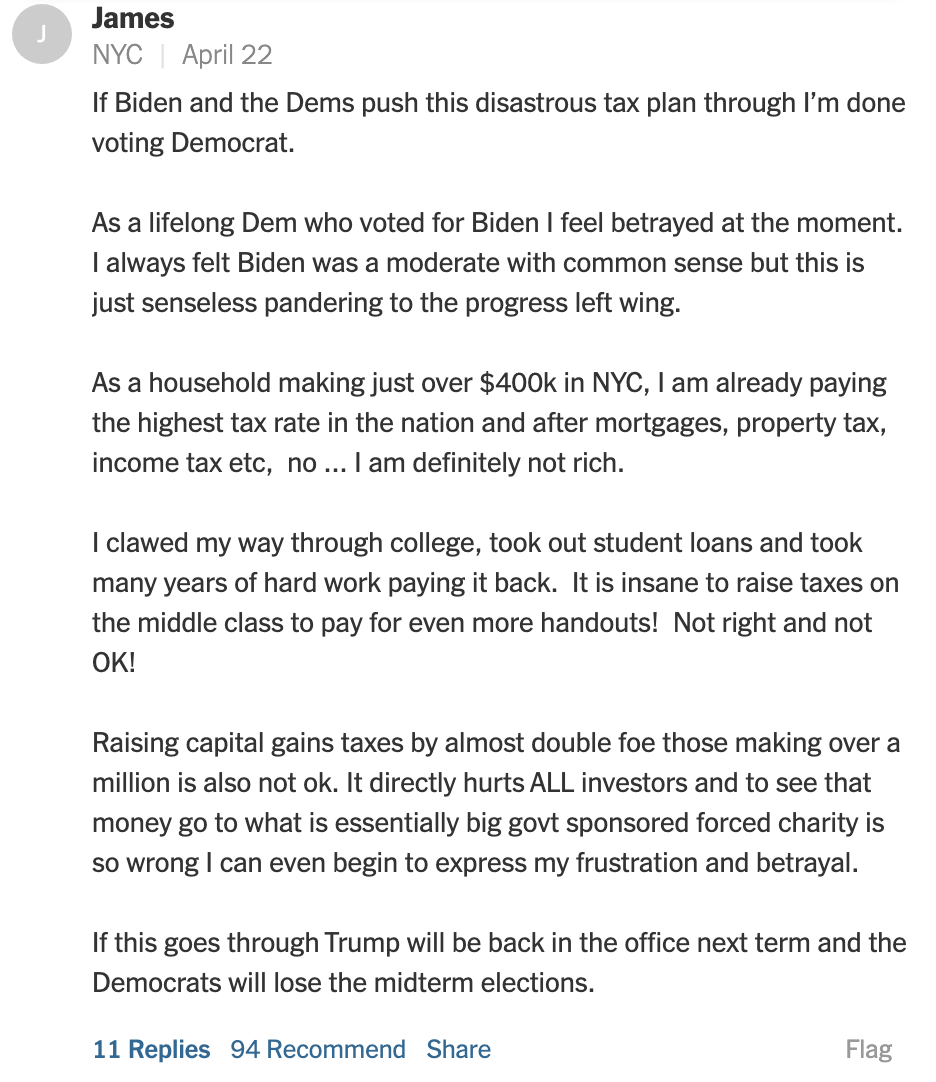Click the paragraph starting "Raising capital gains taxes"
936x1082 pixels.
point(496,803)
